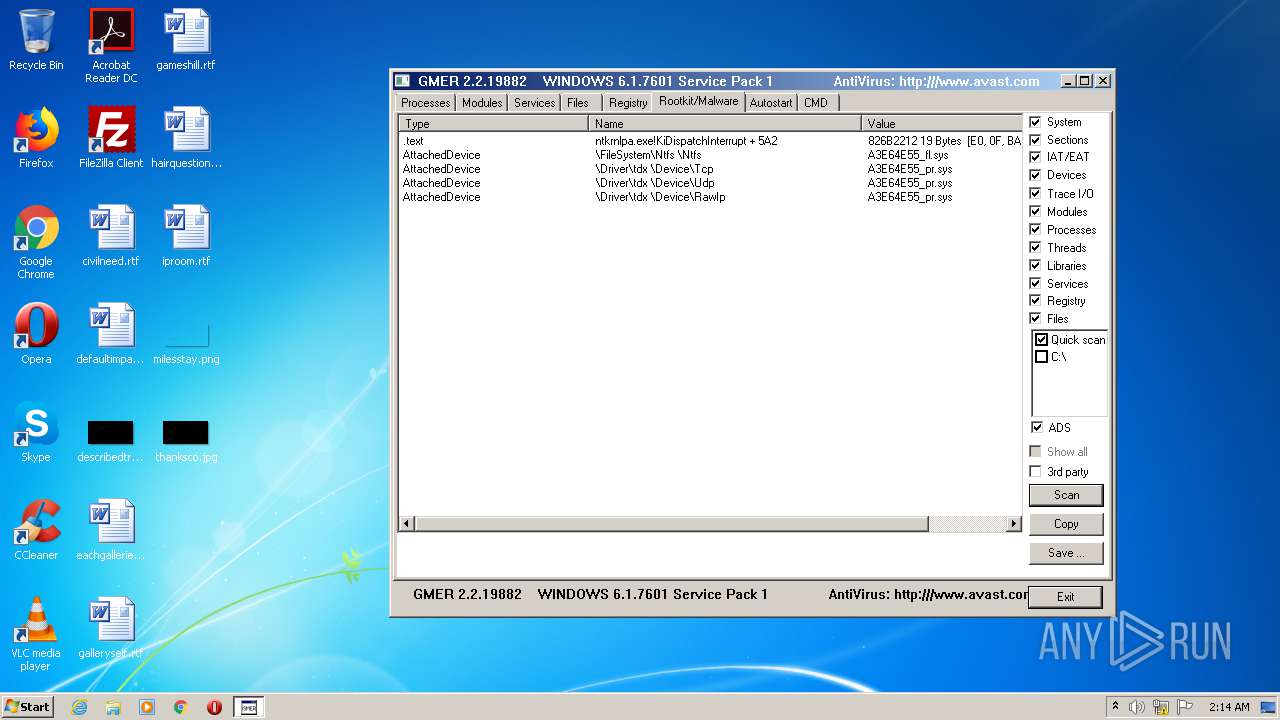Open the defaultimpa document icon
The image size is (1280, 720).
pyautogui.click(x=111, y=334)
